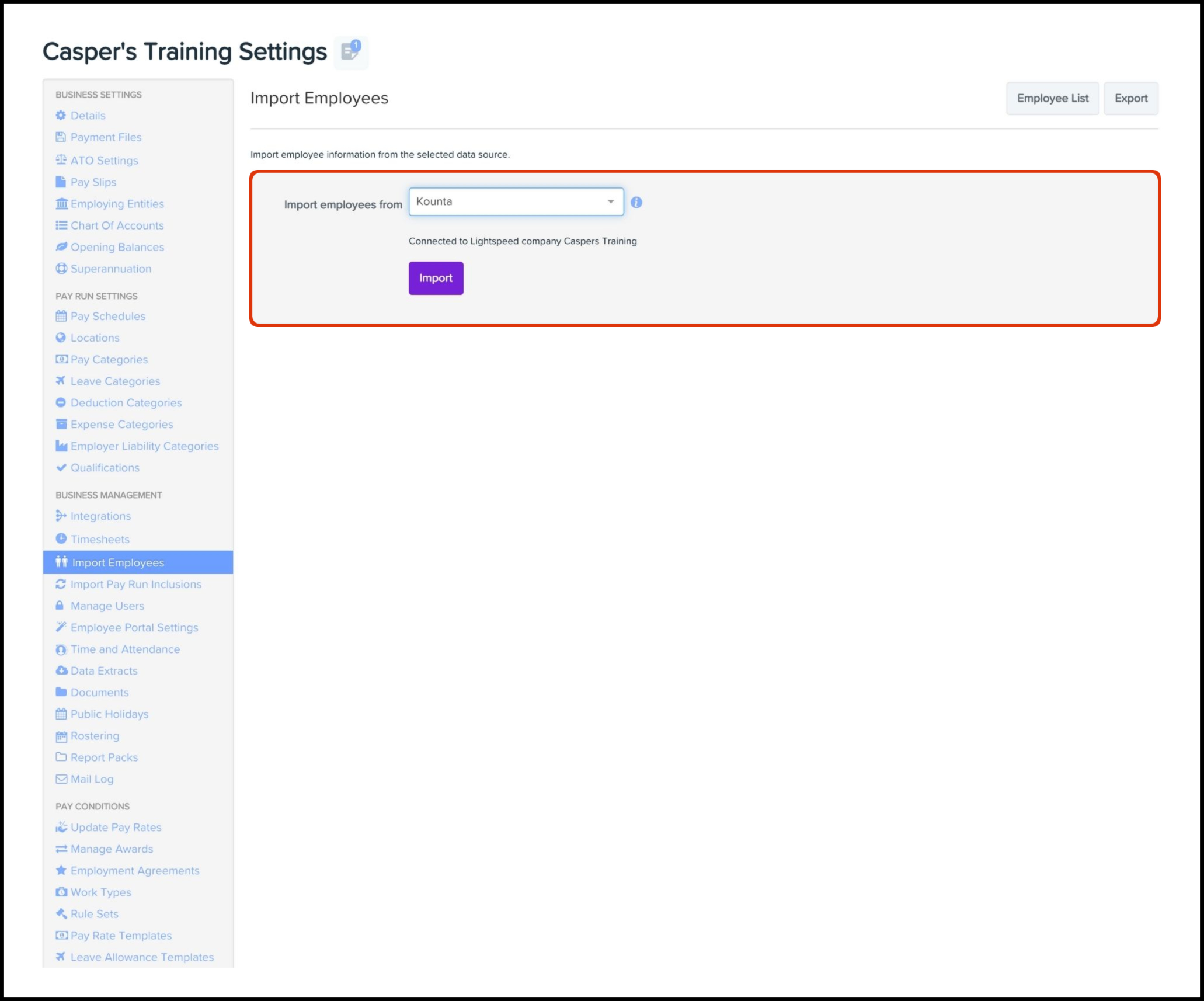Open the Employee List button
1204x1001 pixels.
1052,98
